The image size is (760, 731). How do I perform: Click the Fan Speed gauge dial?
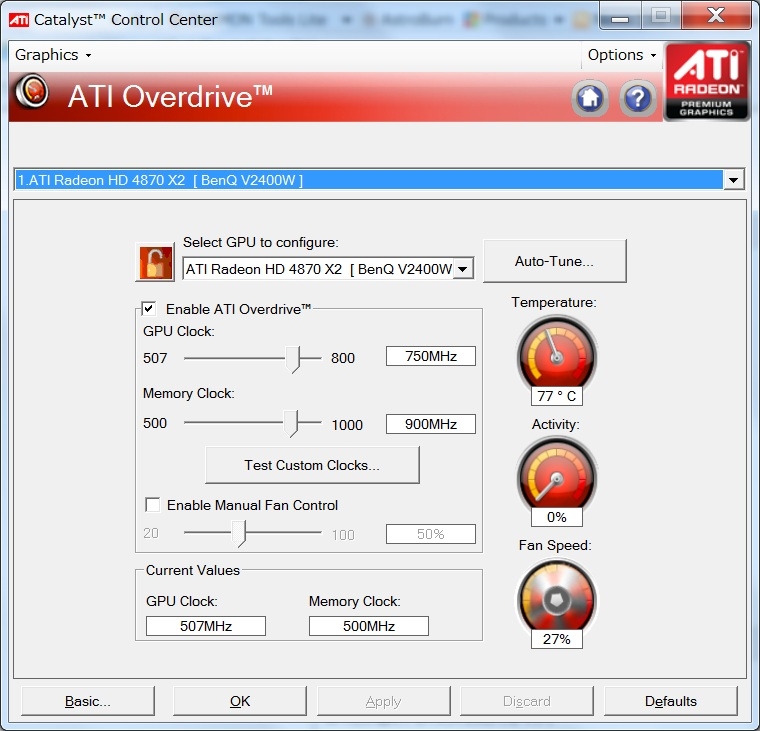[x=557, y=595]
